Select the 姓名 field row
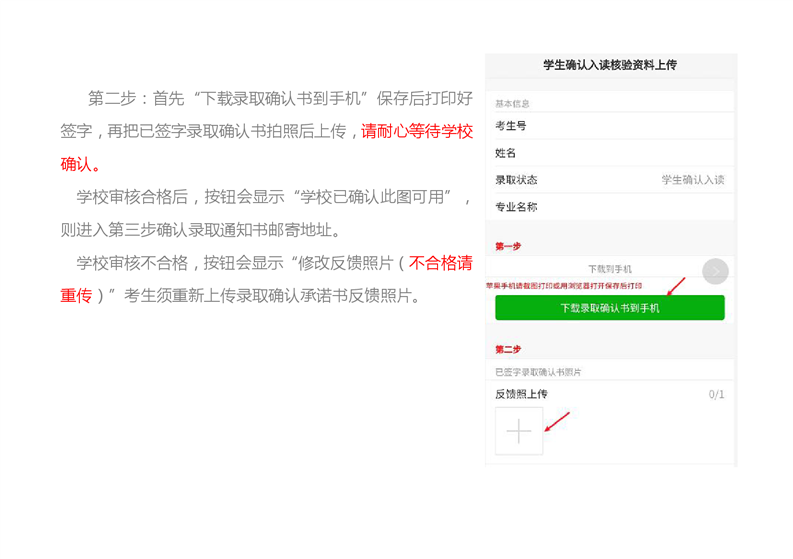Viewport: 793px width, 559px height. coord(609,153)
